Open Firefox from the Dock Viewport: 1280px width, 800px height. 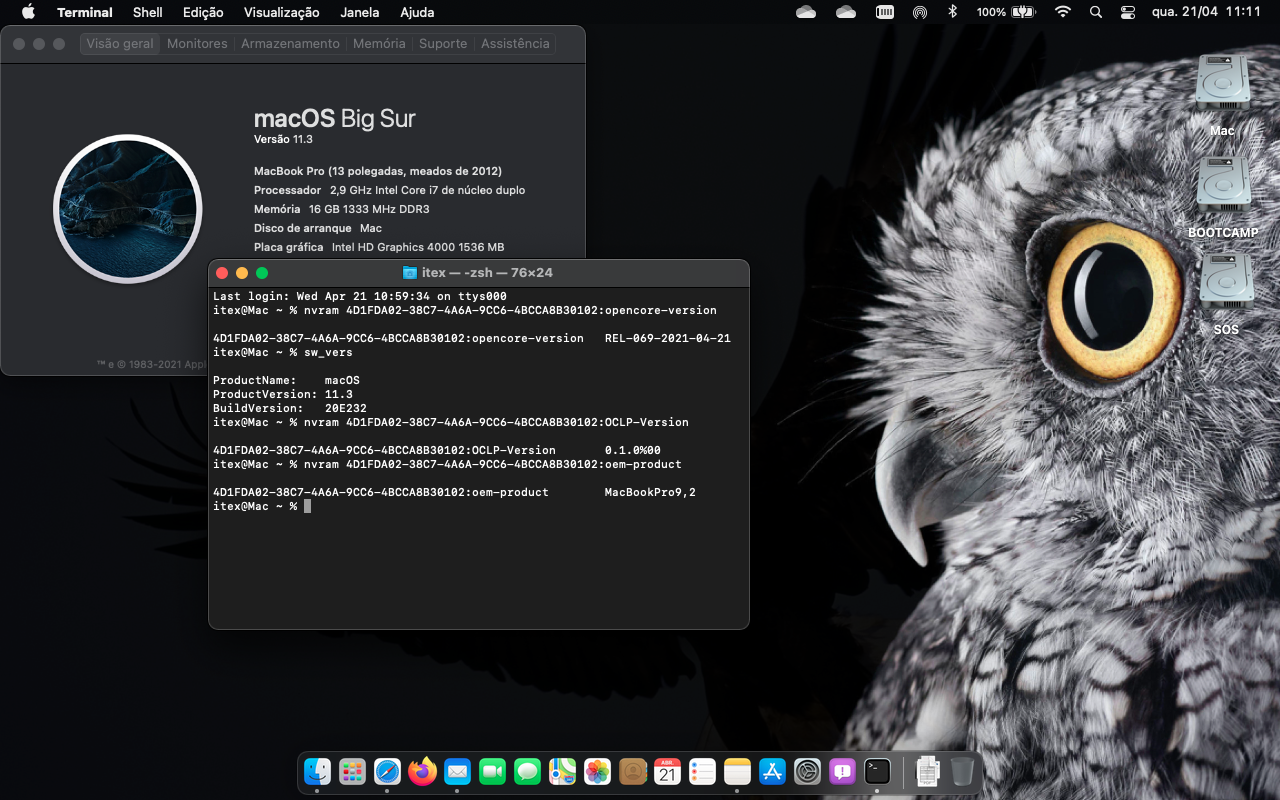tap(422, 771)
